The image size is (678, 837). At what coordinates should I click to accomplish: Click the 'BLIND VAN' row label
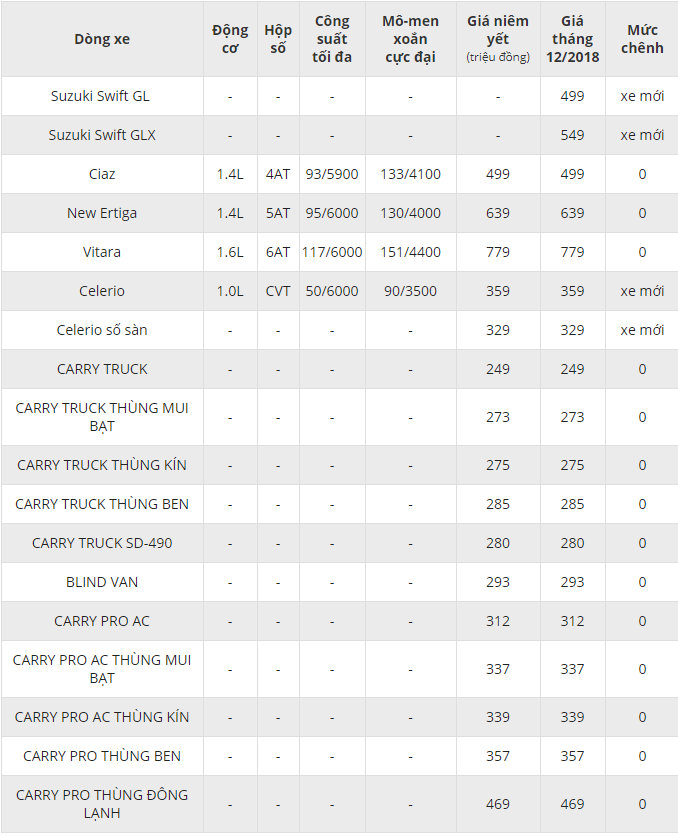coord(102,582)
